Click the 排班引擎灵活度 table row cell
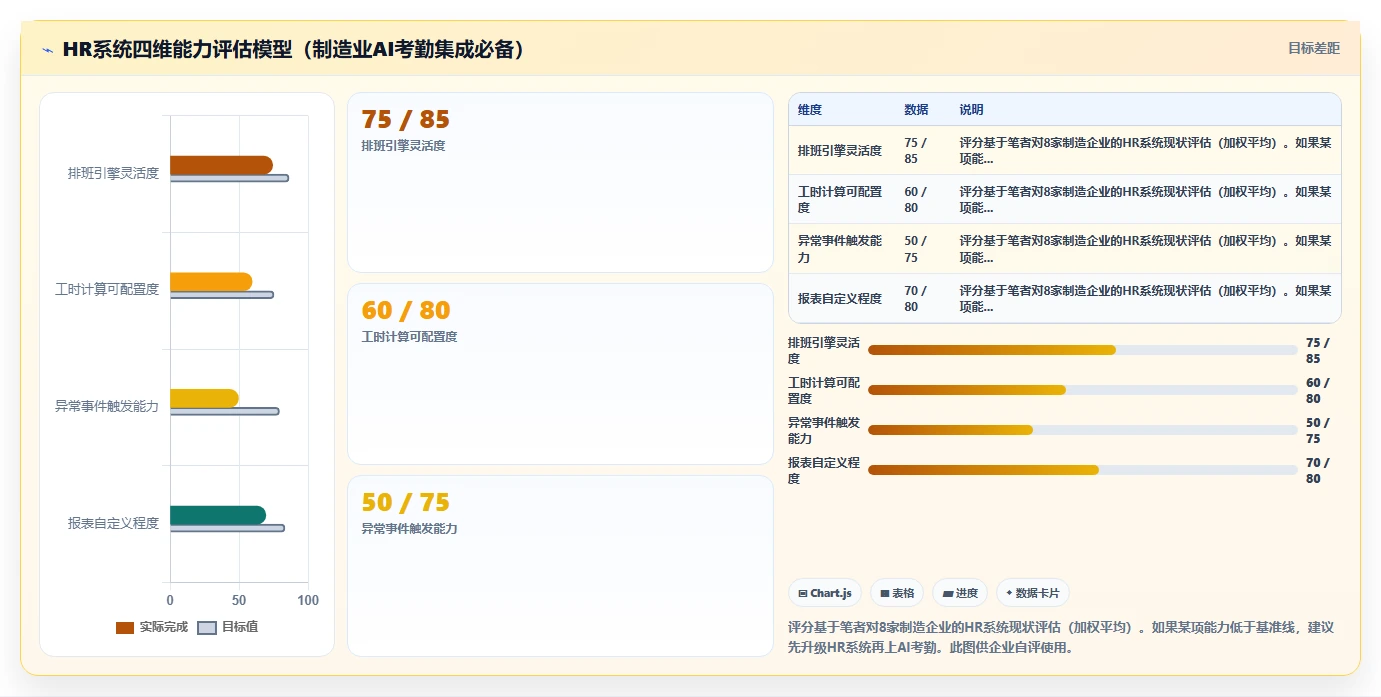 click(x=840, y=151)
